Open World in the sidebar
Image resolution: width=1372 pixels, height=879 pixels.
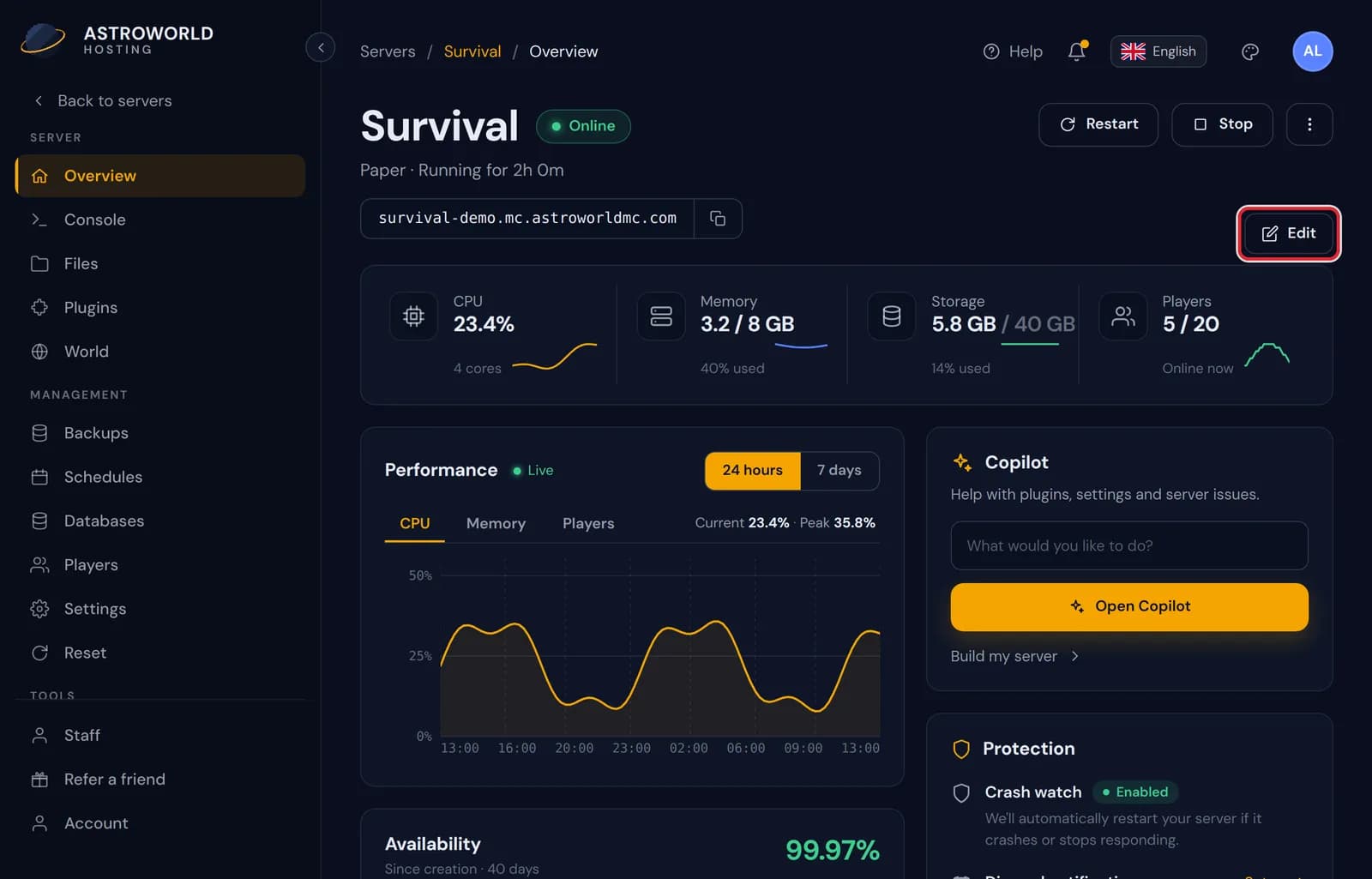159,352
